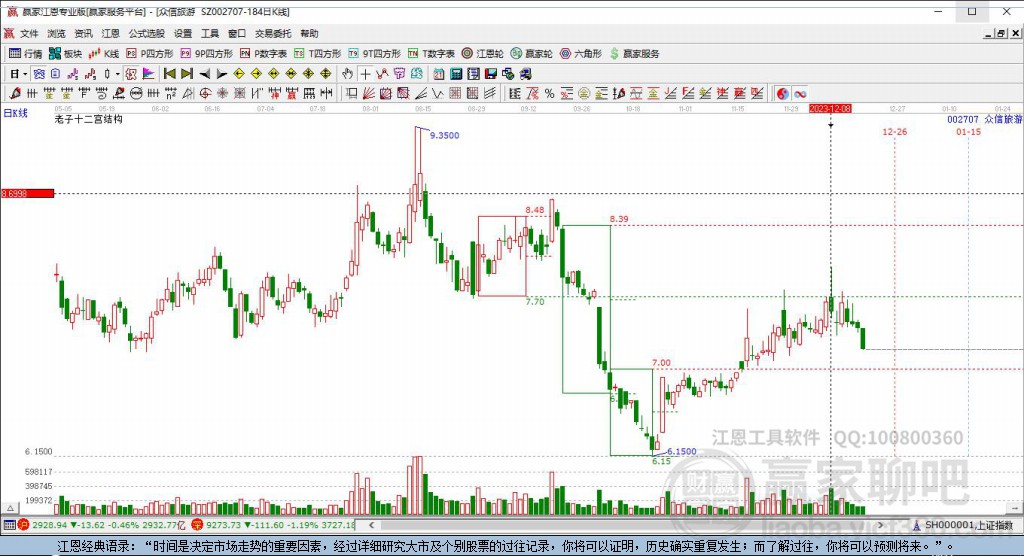The width and height of the screenshot is (1024, 556).
Task: Open the 浏览 menu
Action: [56, 33]
